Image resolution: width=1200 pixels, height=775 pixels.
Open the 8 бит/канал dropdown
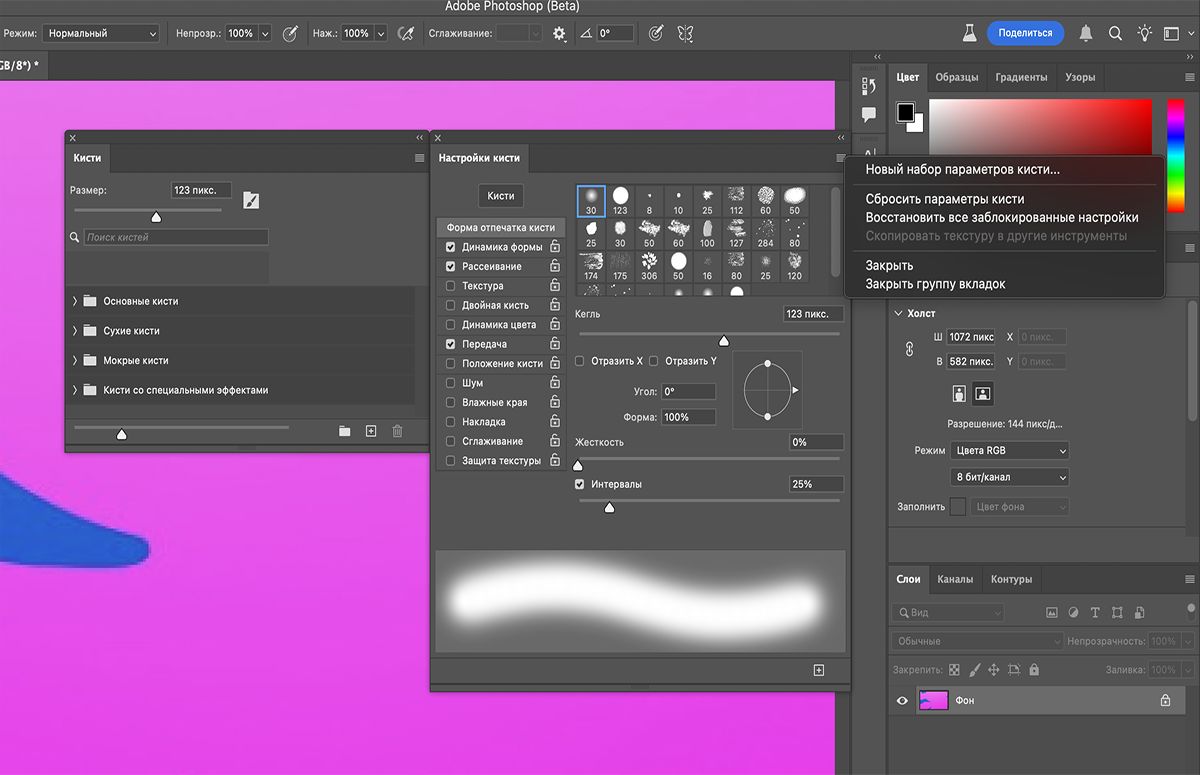pos(1008,478)
